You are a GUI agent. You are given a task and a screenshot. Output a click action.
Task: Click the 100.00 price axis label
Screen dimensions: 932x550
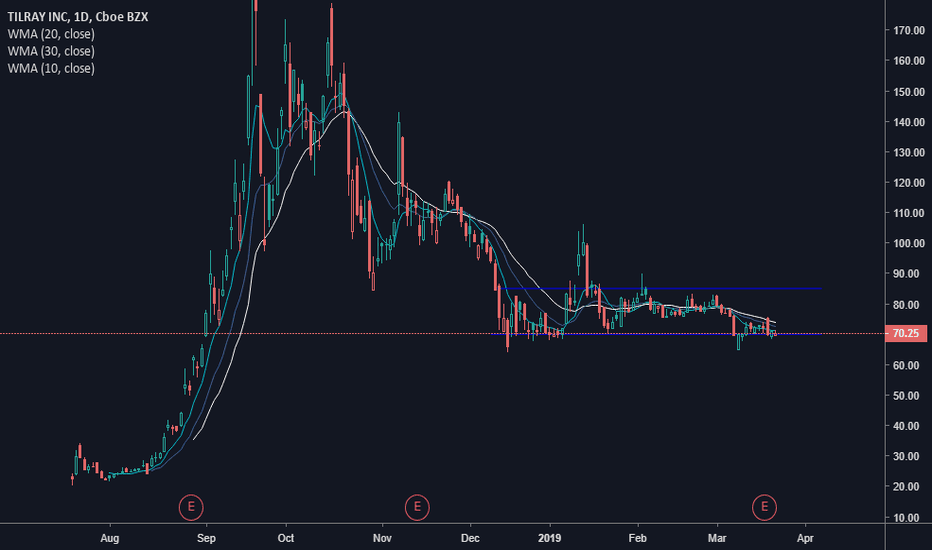909,243
